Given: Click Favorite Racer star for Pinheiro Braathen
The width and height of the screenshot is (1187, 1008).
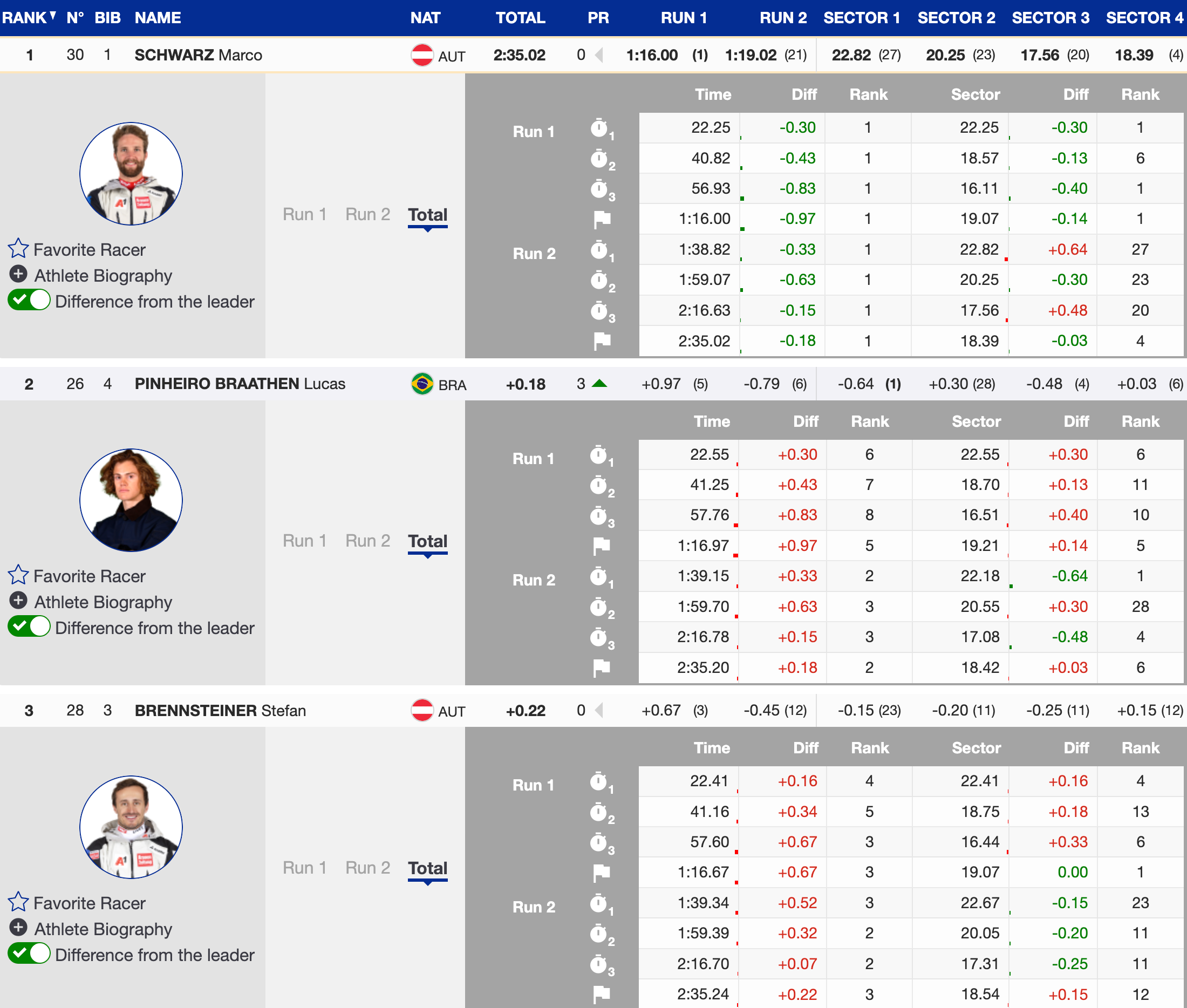Looking at the screenshot, I should click(x=18, y=575).
